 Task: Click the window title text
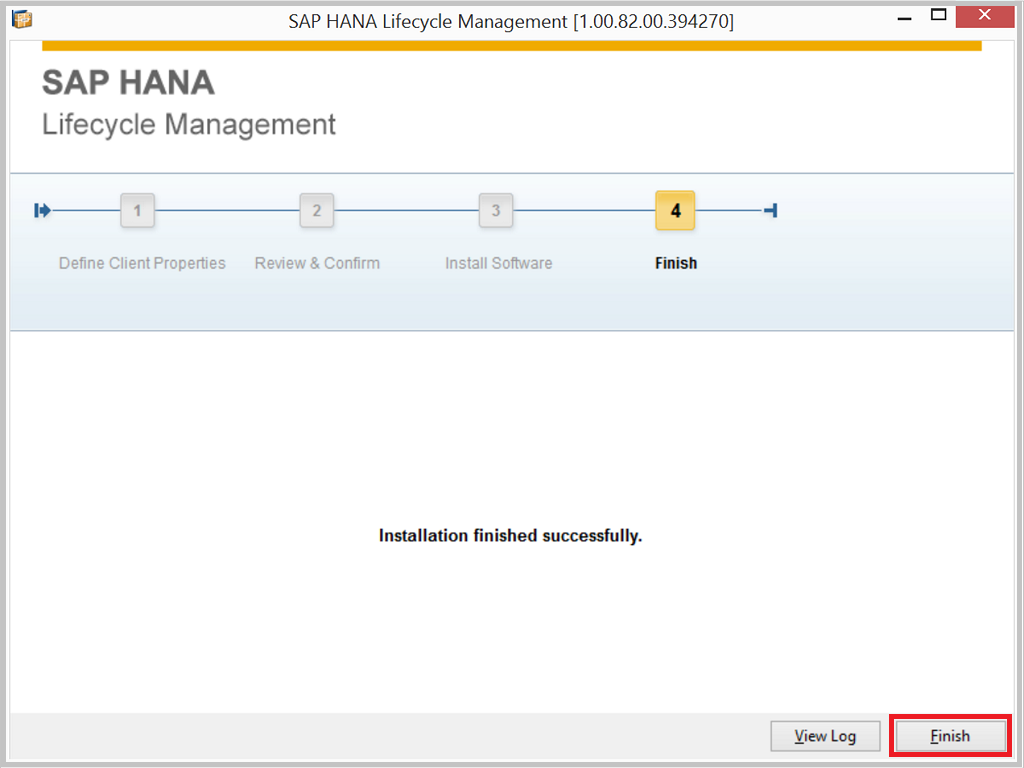[x=511, y=22]
